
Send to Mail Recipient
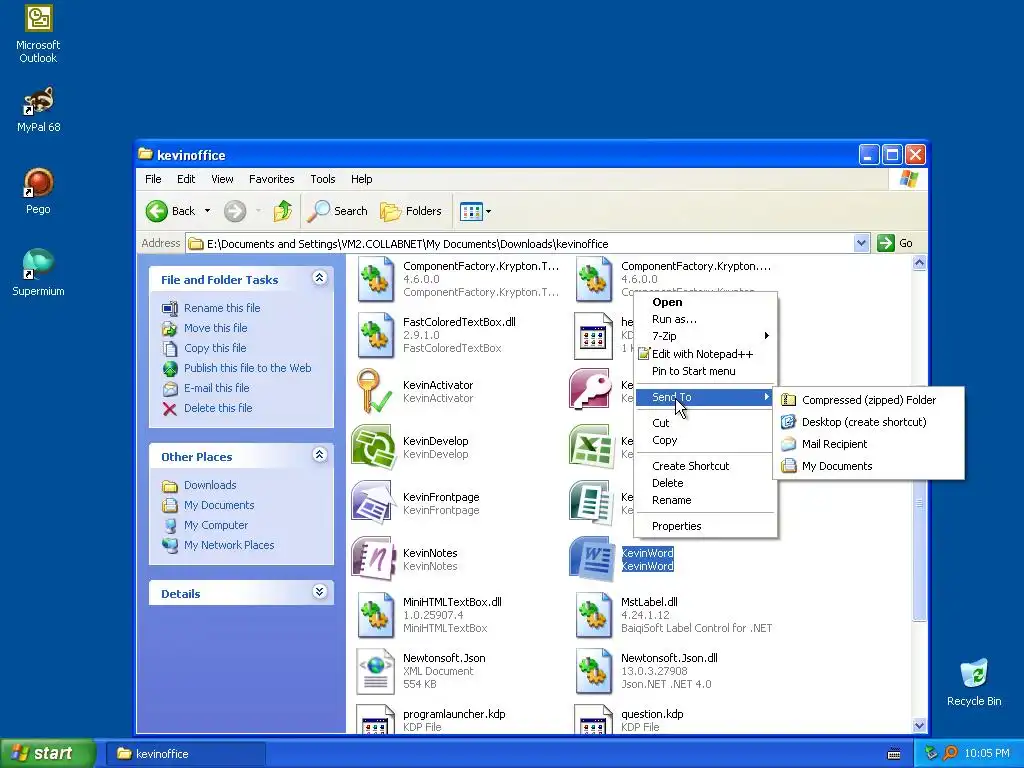click(x=868, y=444)
